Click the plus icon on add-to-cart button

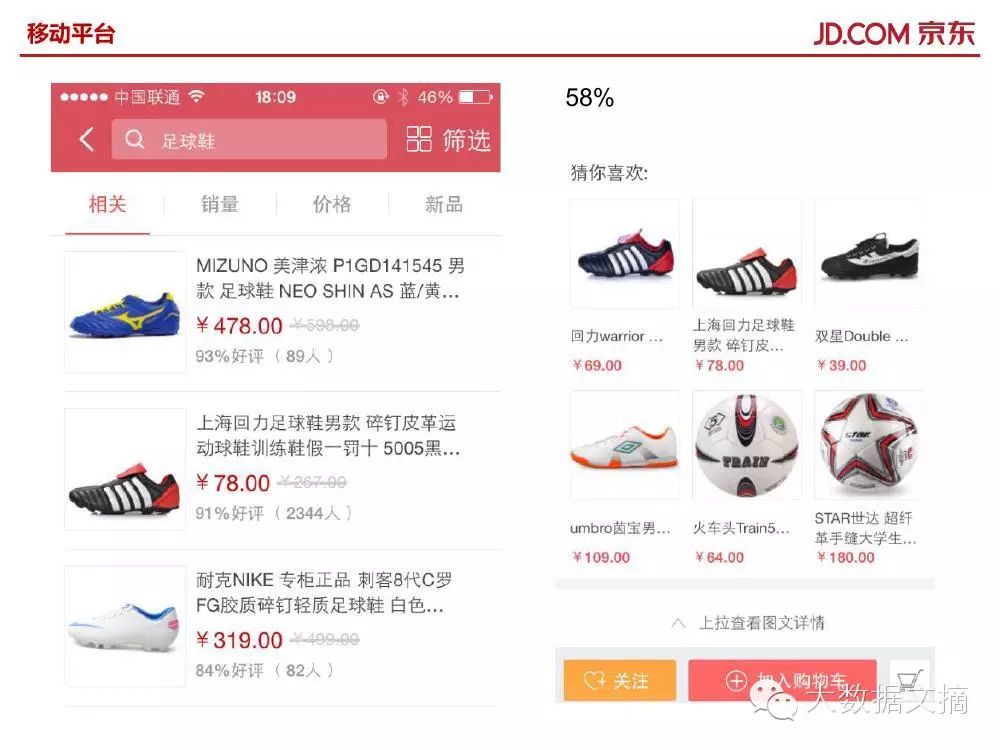click(737, 680)
